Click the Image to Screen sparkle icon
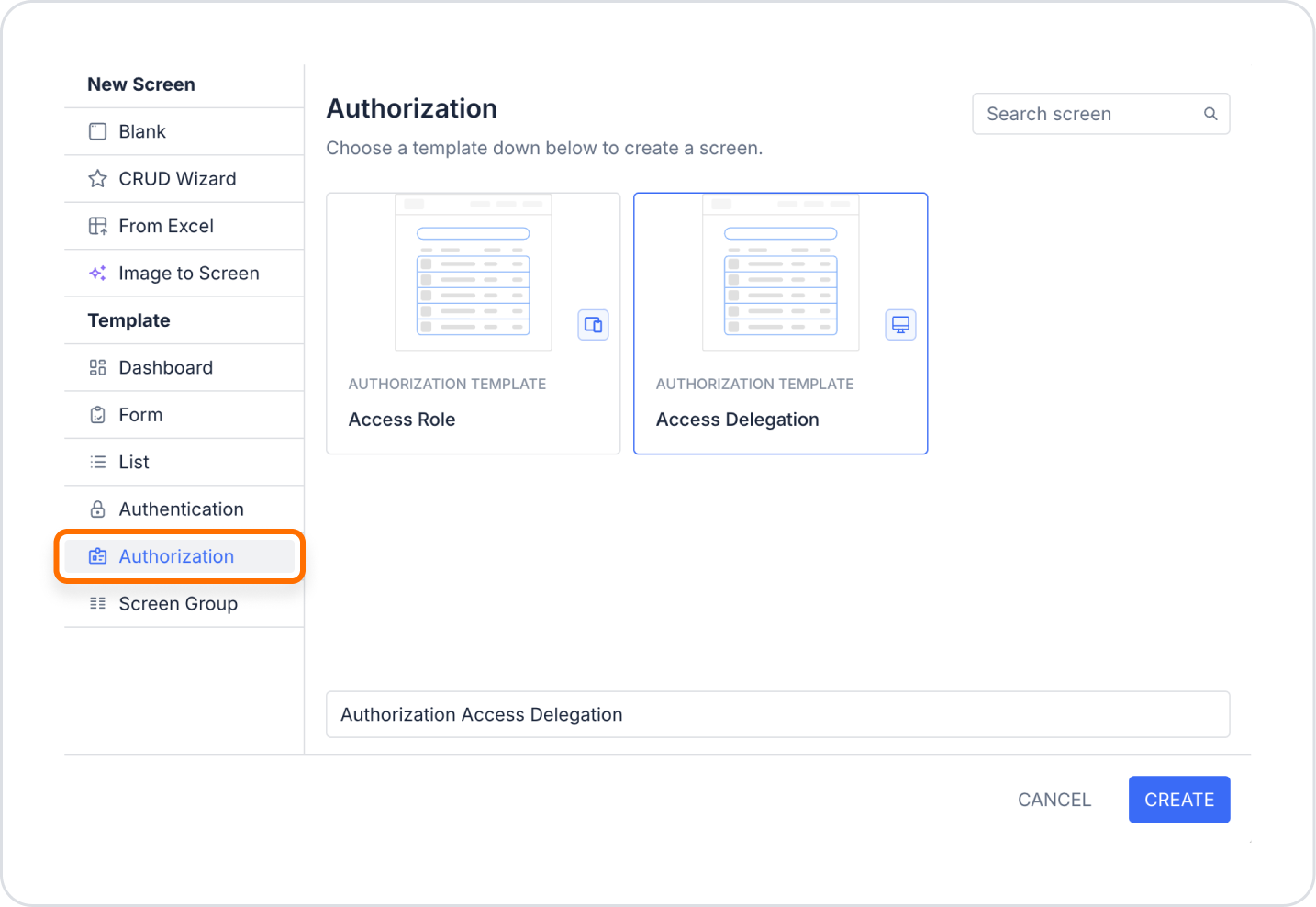The height and width of the screenshot is (907, 1316). pos(97,274)
